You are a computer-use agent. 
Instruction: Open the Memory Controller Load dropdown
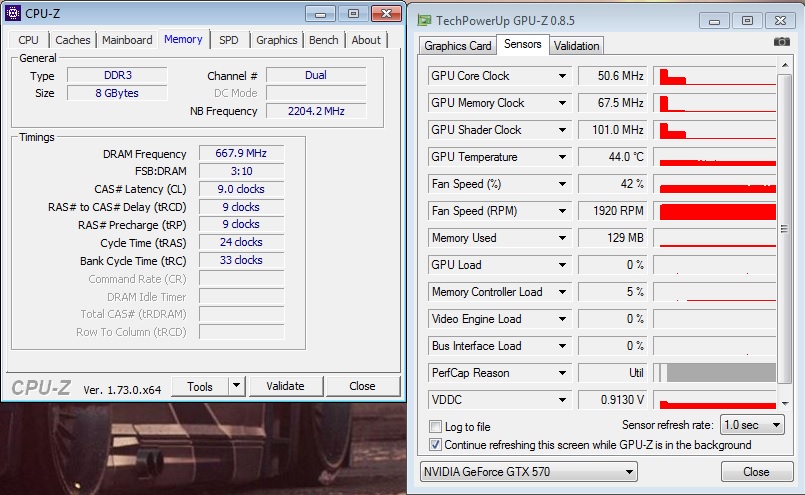(x=563, y=292)
